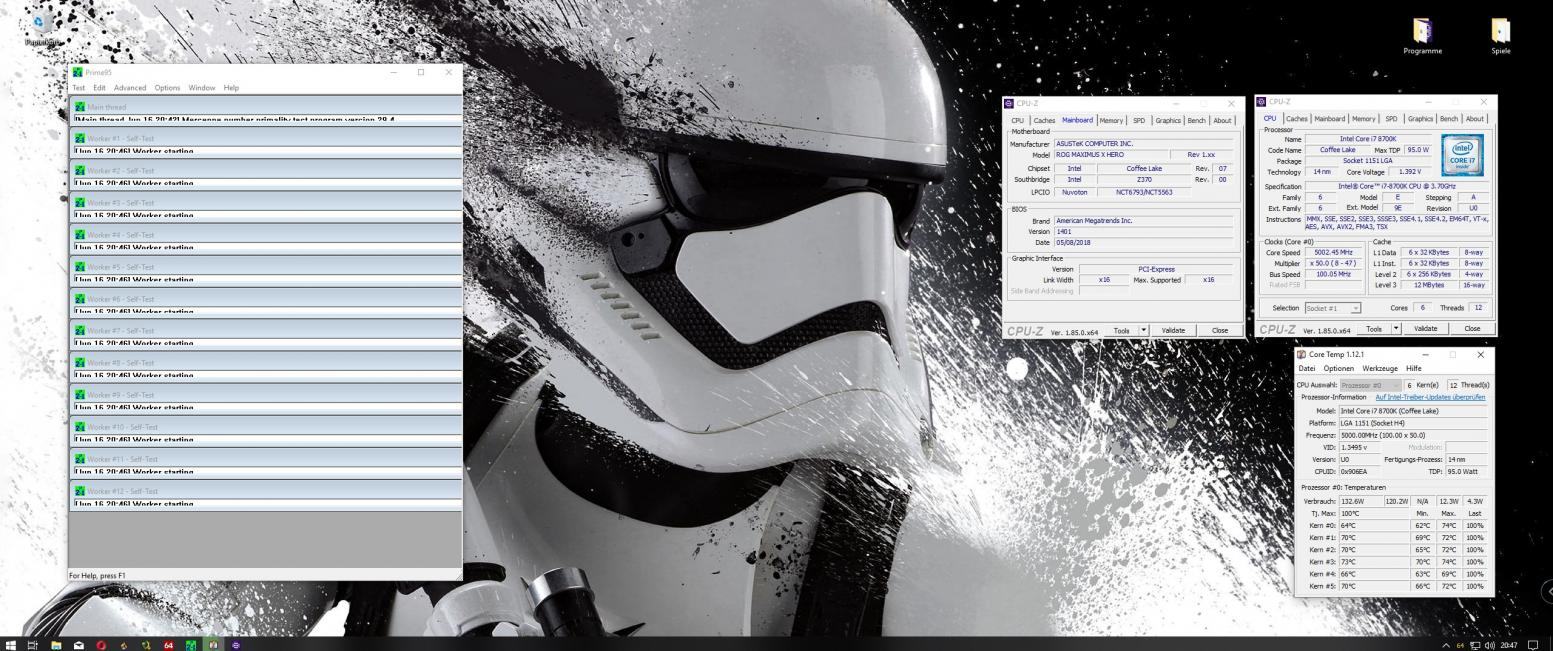
Task: Click Close button in right CPU-Z window
Action: pyautogui.click(x=1472, y=329)
